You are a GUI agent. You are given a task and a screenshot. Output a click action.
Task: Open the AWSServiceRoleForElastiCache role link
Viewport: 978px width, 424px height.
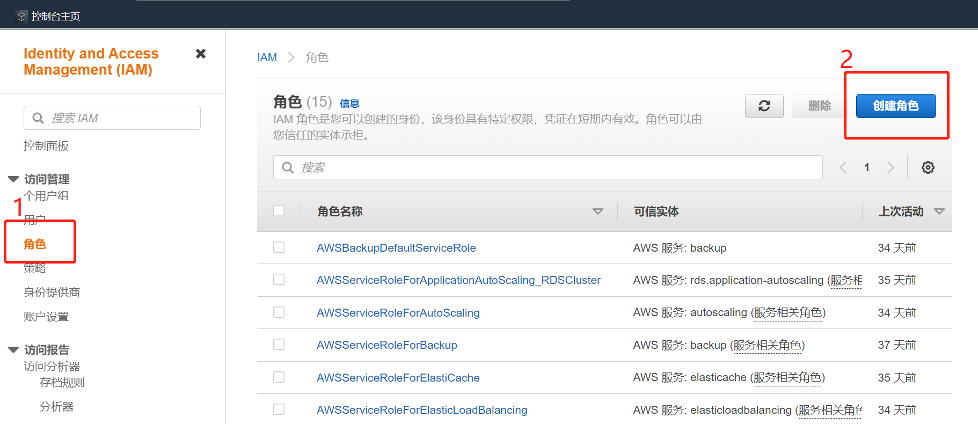(x=398, y=377)
